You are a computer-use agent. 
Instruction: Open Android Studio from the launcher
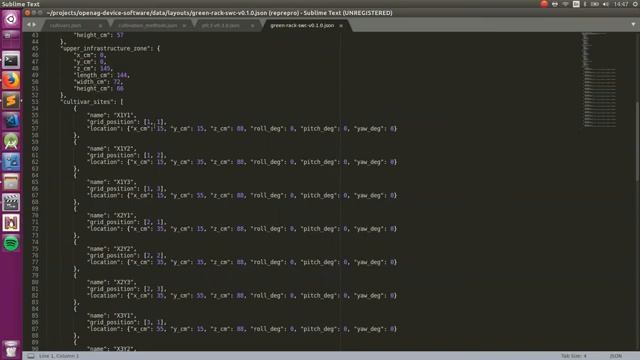point(11,141)
